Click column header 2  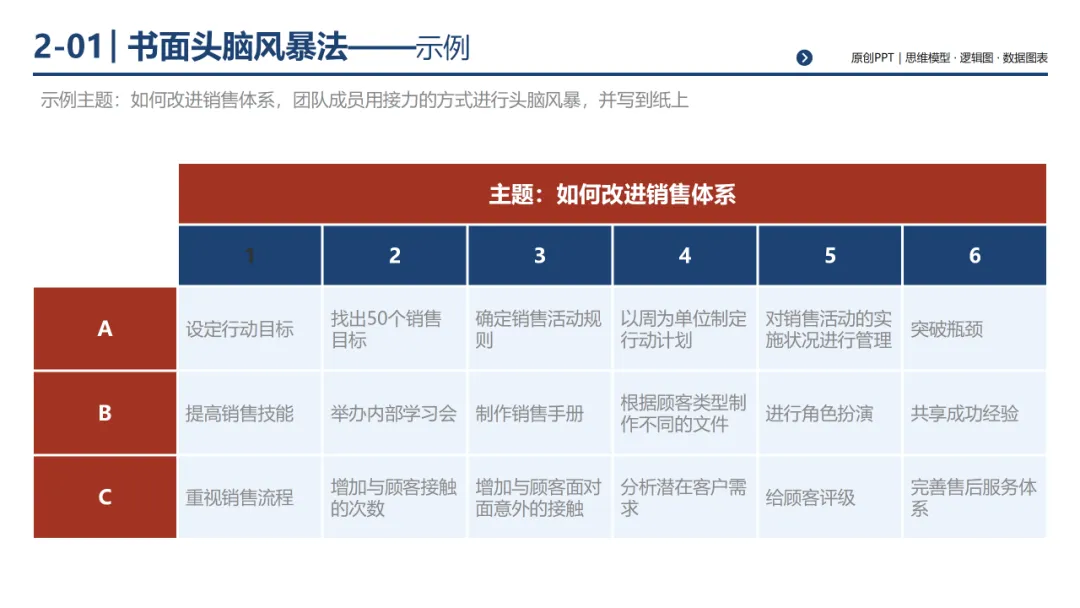pos(394,255)
